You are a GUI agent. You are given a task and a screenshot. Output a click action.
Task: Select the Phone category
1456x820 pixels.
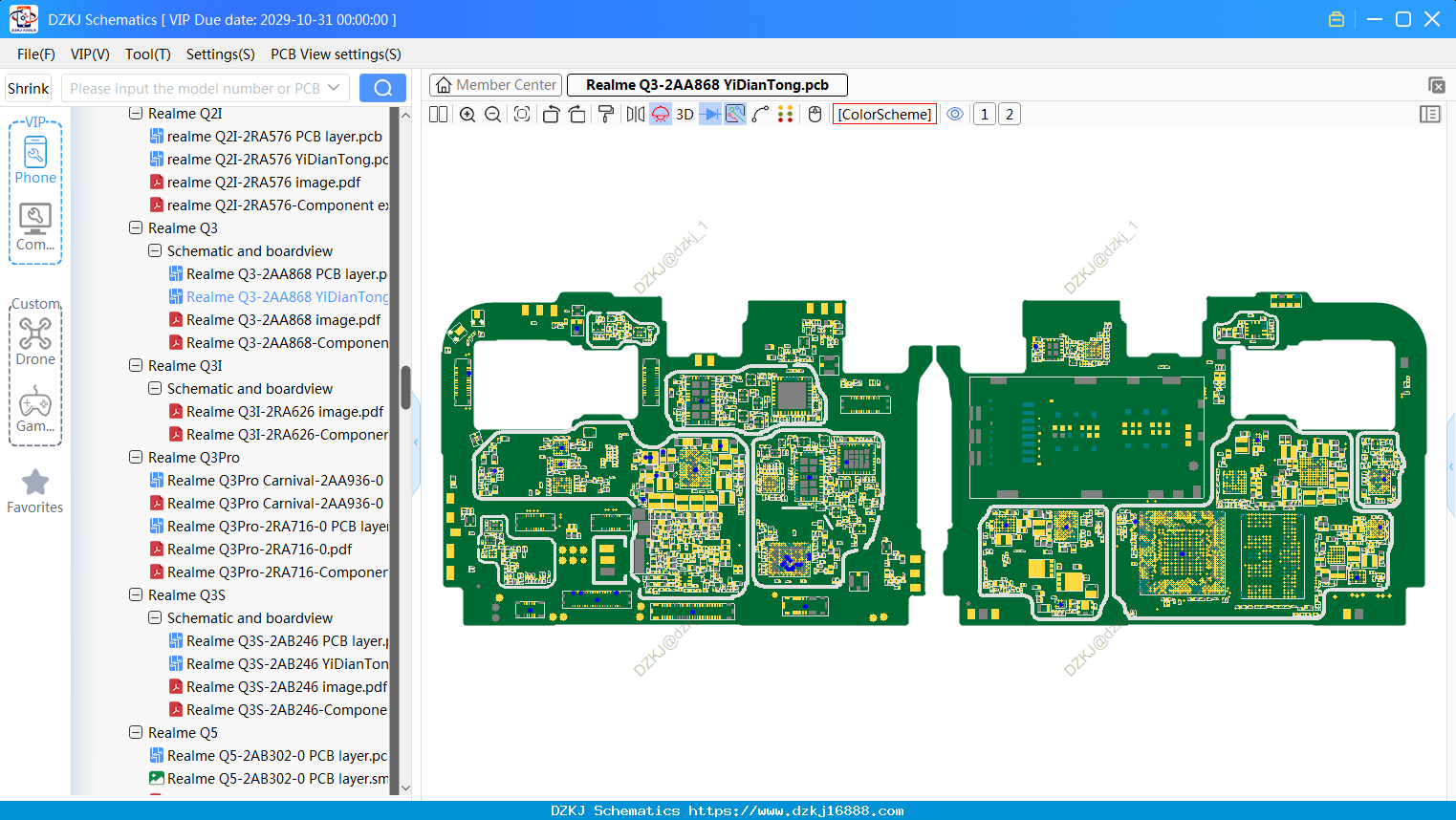pyautogui.click(x=35, y=160)
